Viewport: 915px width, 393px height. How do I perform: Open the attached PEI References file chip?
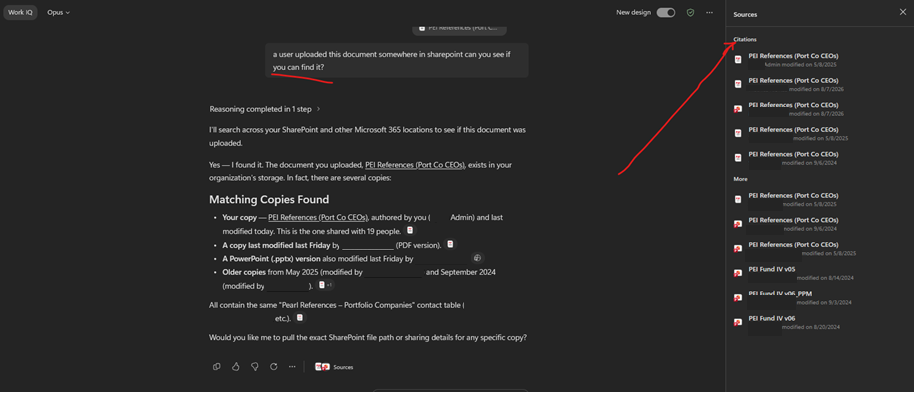point(459,28)
